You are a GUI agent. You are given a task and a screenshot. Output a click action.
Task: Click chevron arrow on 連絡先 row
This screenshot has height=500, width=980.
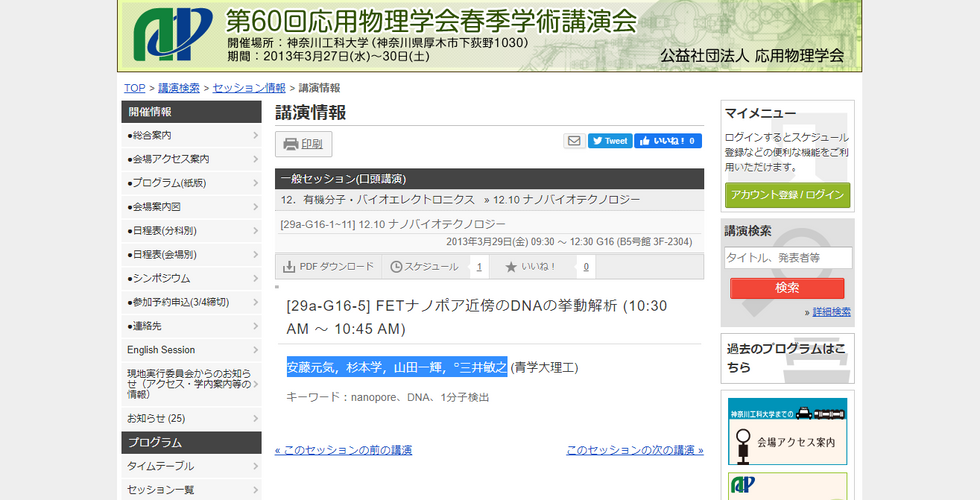(256, 326)
